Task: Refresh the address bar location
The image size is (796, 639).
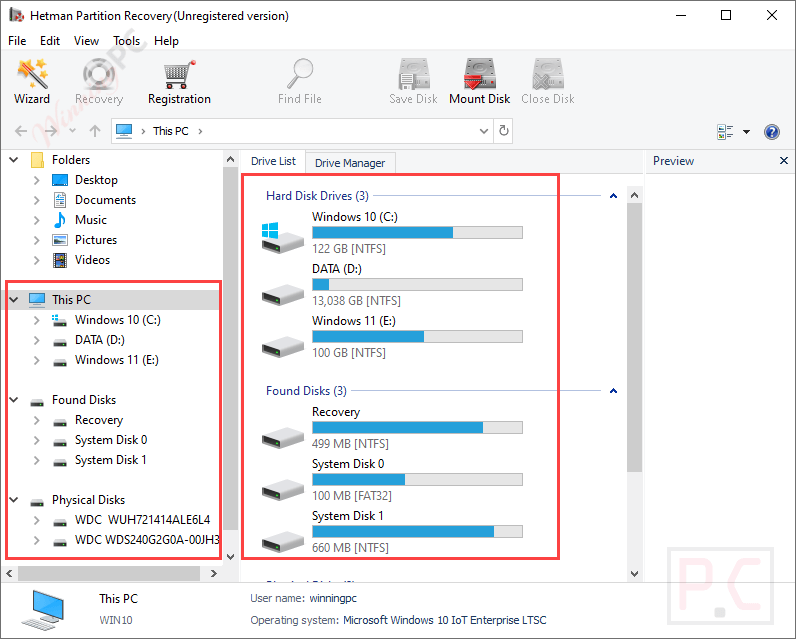Action: (504, 131)
